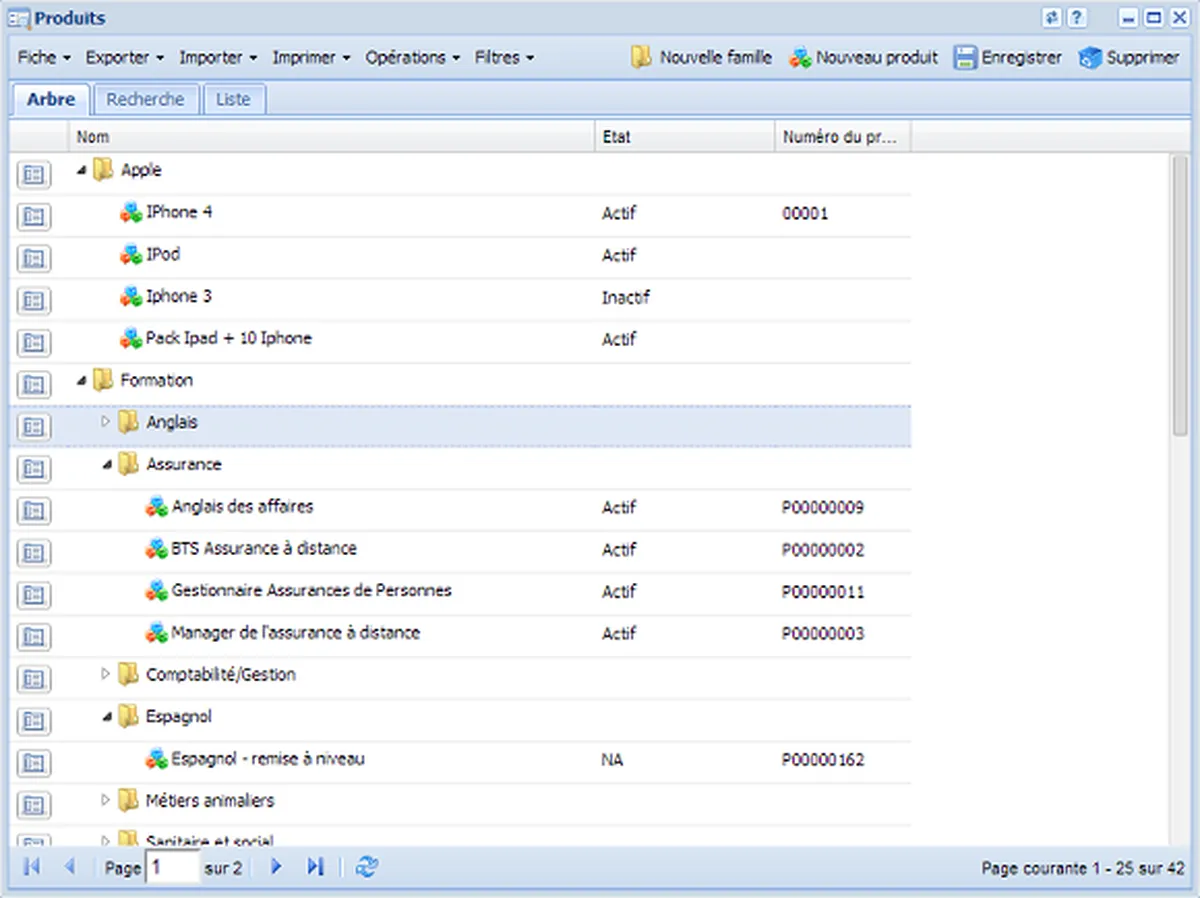
Task: Expand the Comptabilité/Gestion folder
Action: [106, 674]
